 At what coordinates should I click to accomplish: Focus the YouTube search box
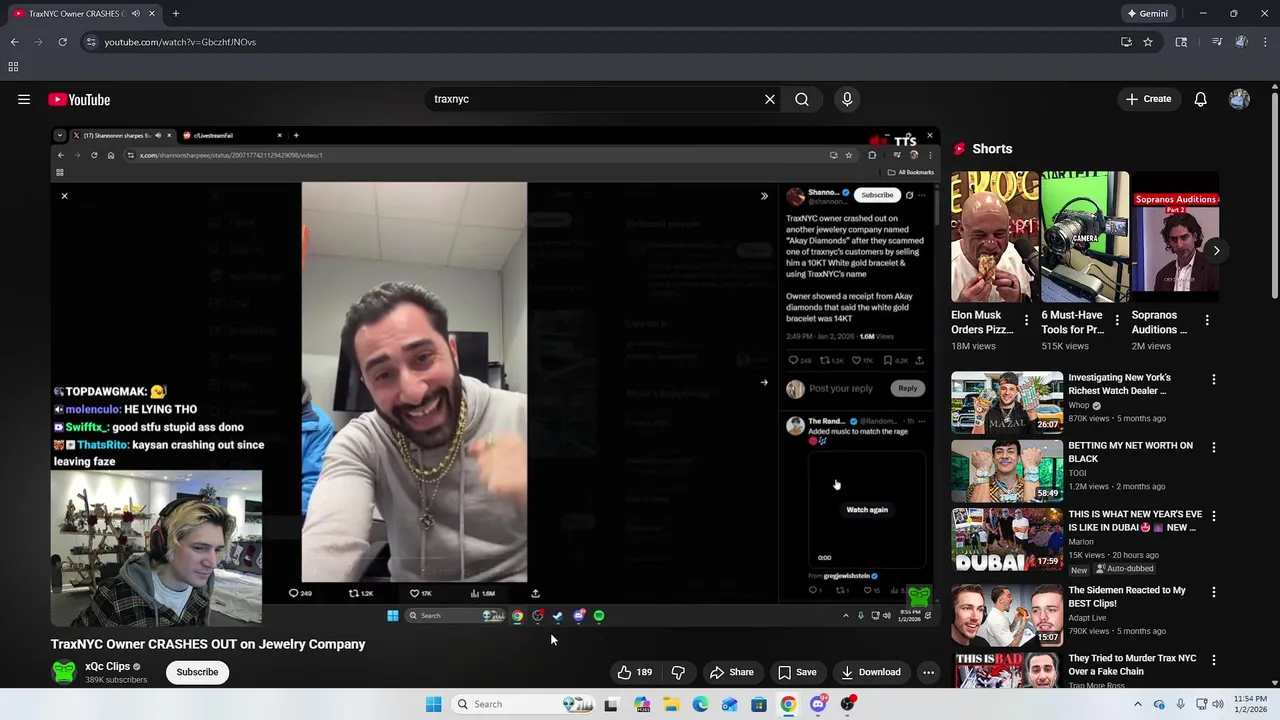(595, 99)
